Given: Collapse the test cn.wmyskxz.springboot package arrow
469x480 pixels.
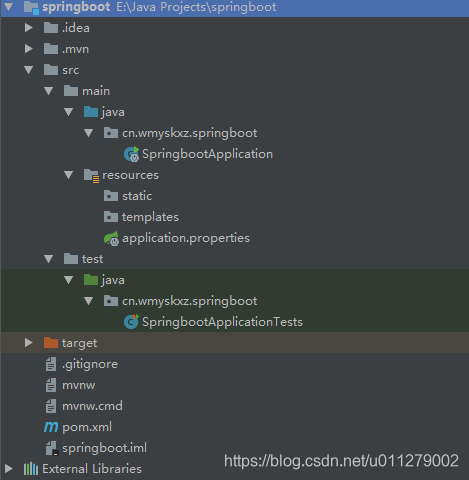Looking at the screenshot, I should pos(89,301).
